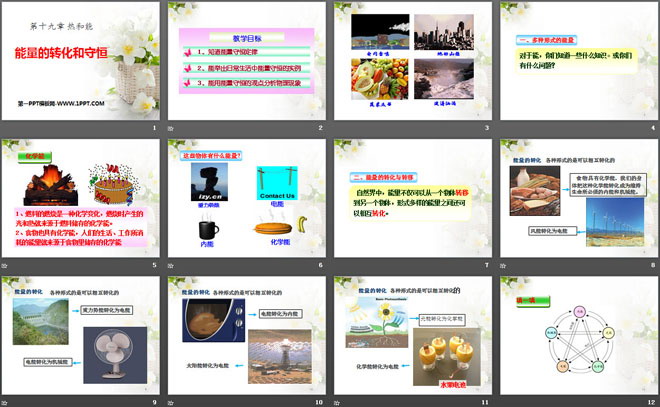Click slide number label 3
660x407 pixels.
coord(487,128)
